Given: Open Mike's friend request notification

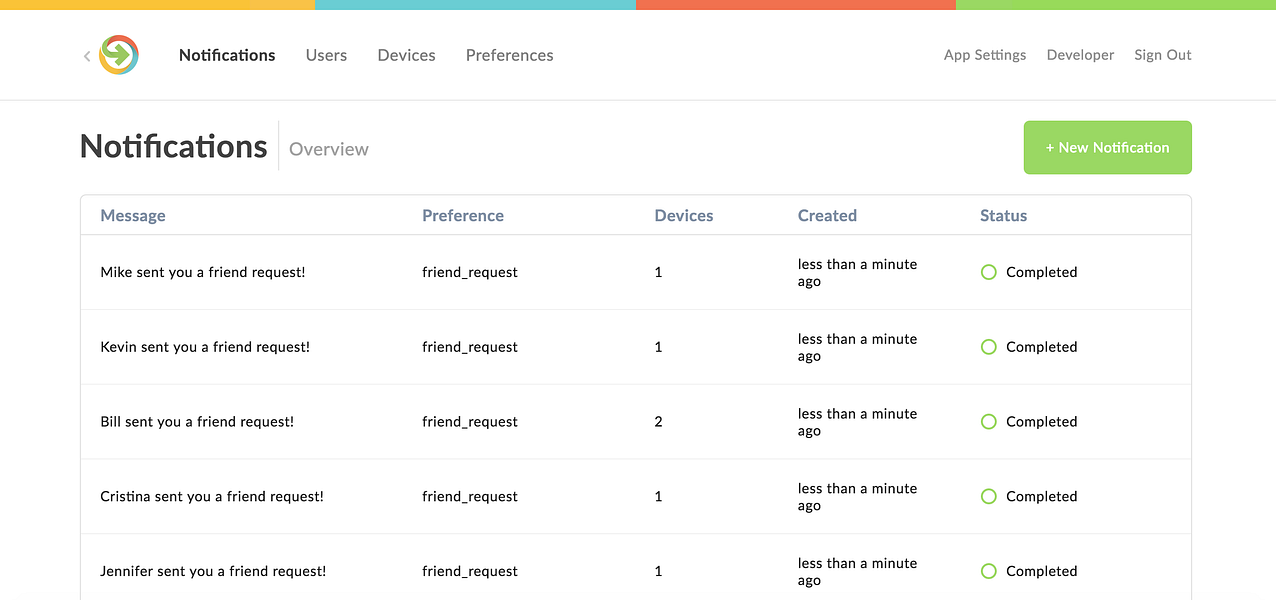Looking at the screenshot, I should (x=203, y=272).
